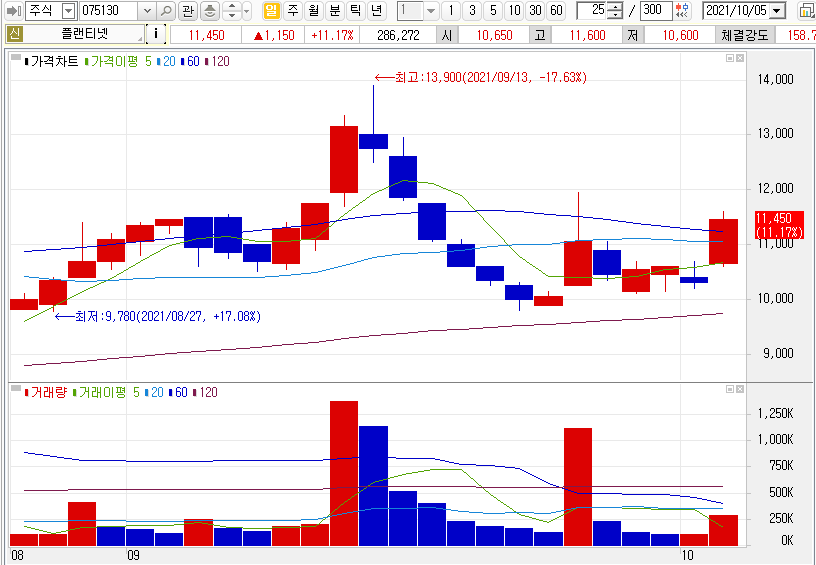Click the candle count field showing 25
The image size is (816, 565).
pyautogui.click(x=593, y=10)
